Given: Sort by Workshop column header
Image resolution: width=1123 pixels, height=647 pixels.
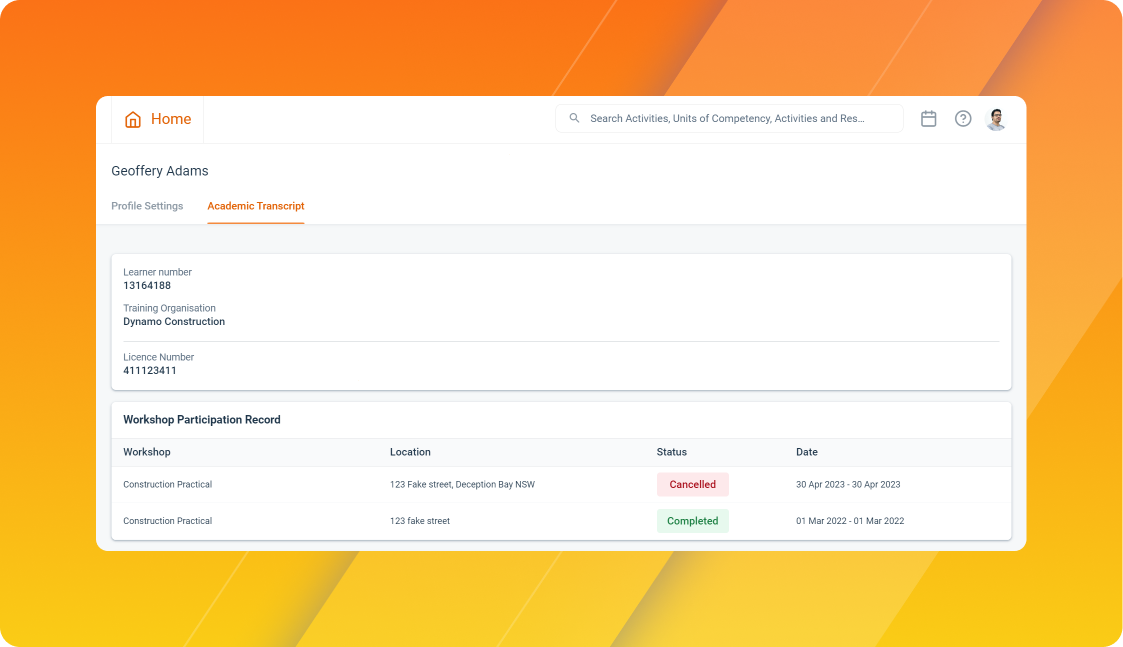Looking at the screenshot, I should 147,452.
